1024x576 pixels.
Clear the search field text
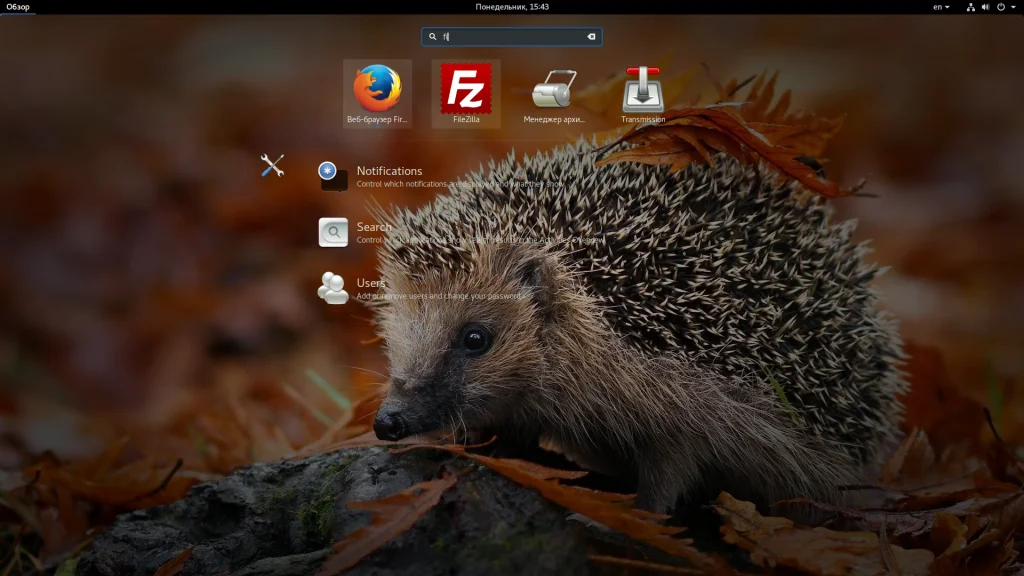(591, 37)
